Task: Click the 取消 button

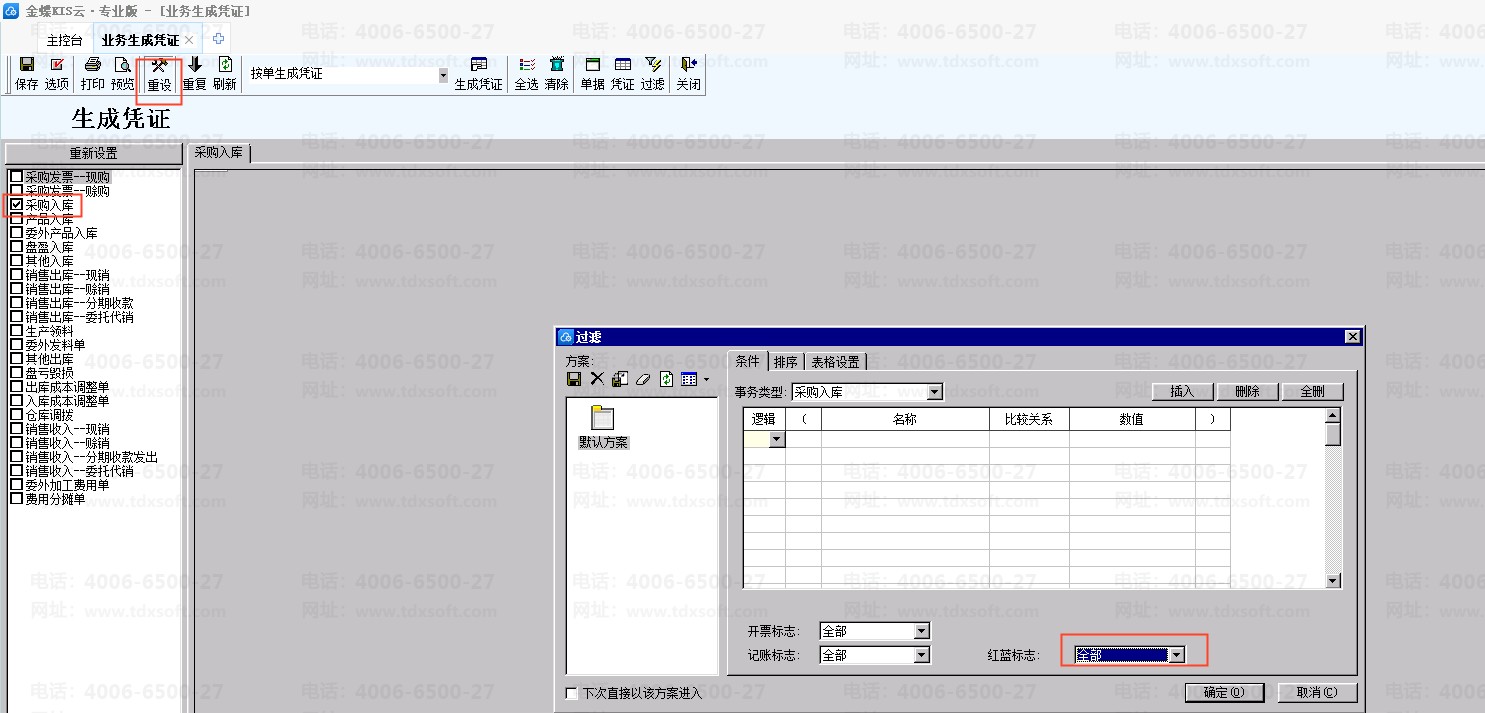Action: point(1317,692)
